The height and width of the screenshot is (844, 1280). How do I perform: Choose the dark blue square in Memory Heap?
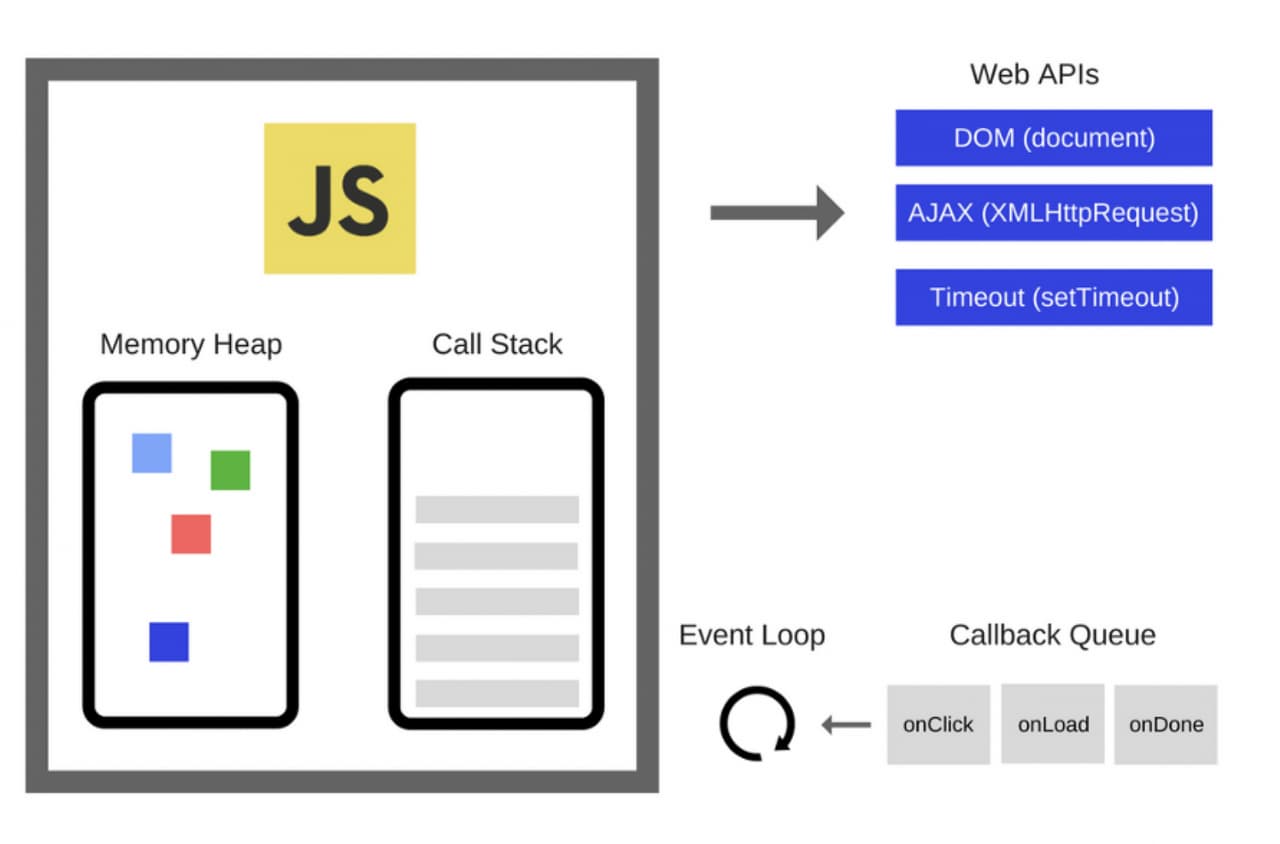point(169,642)
